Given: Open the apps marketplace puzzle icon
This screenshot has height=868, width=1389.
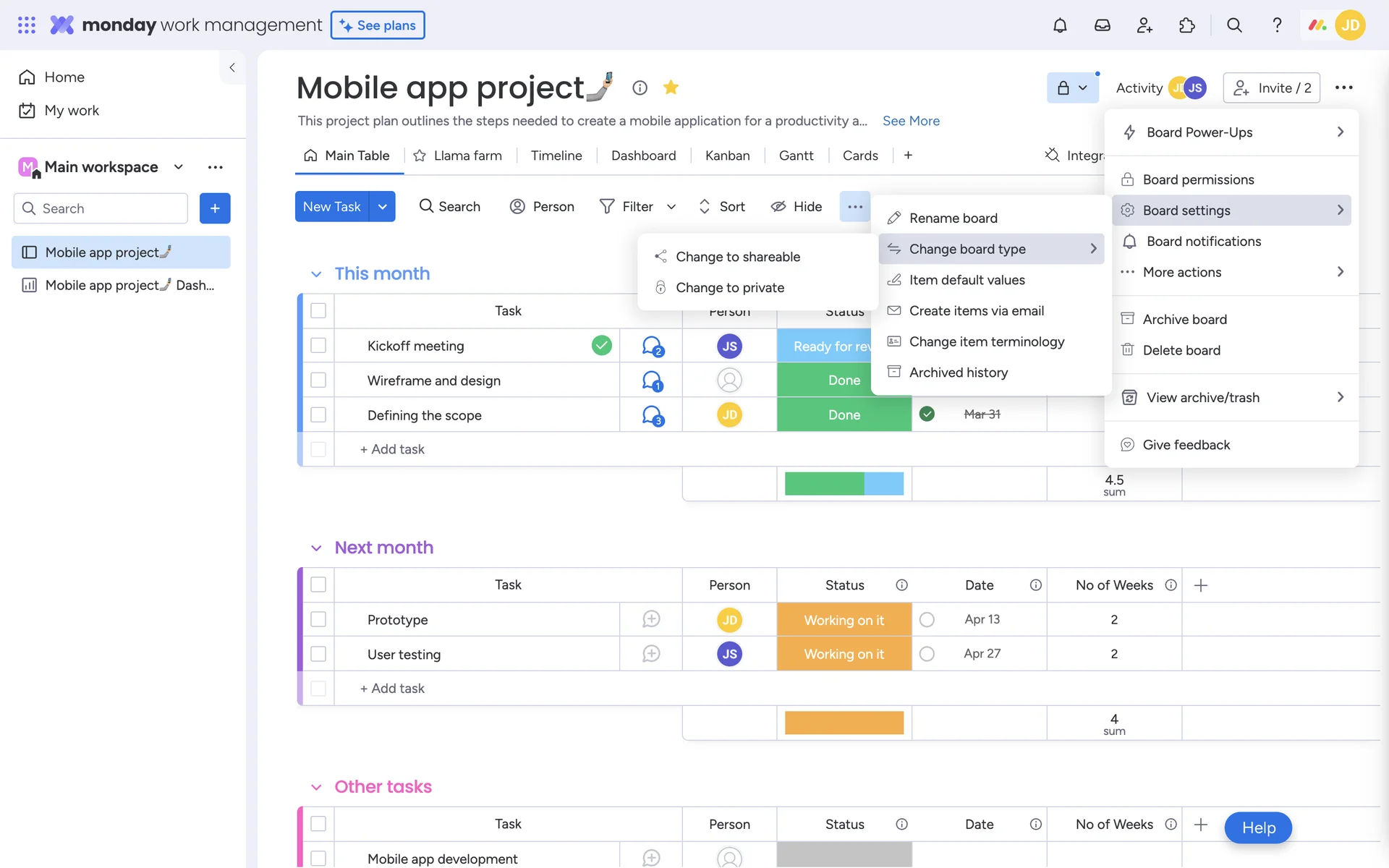Looking at the screenshot, I should (x=1187, y=25).
